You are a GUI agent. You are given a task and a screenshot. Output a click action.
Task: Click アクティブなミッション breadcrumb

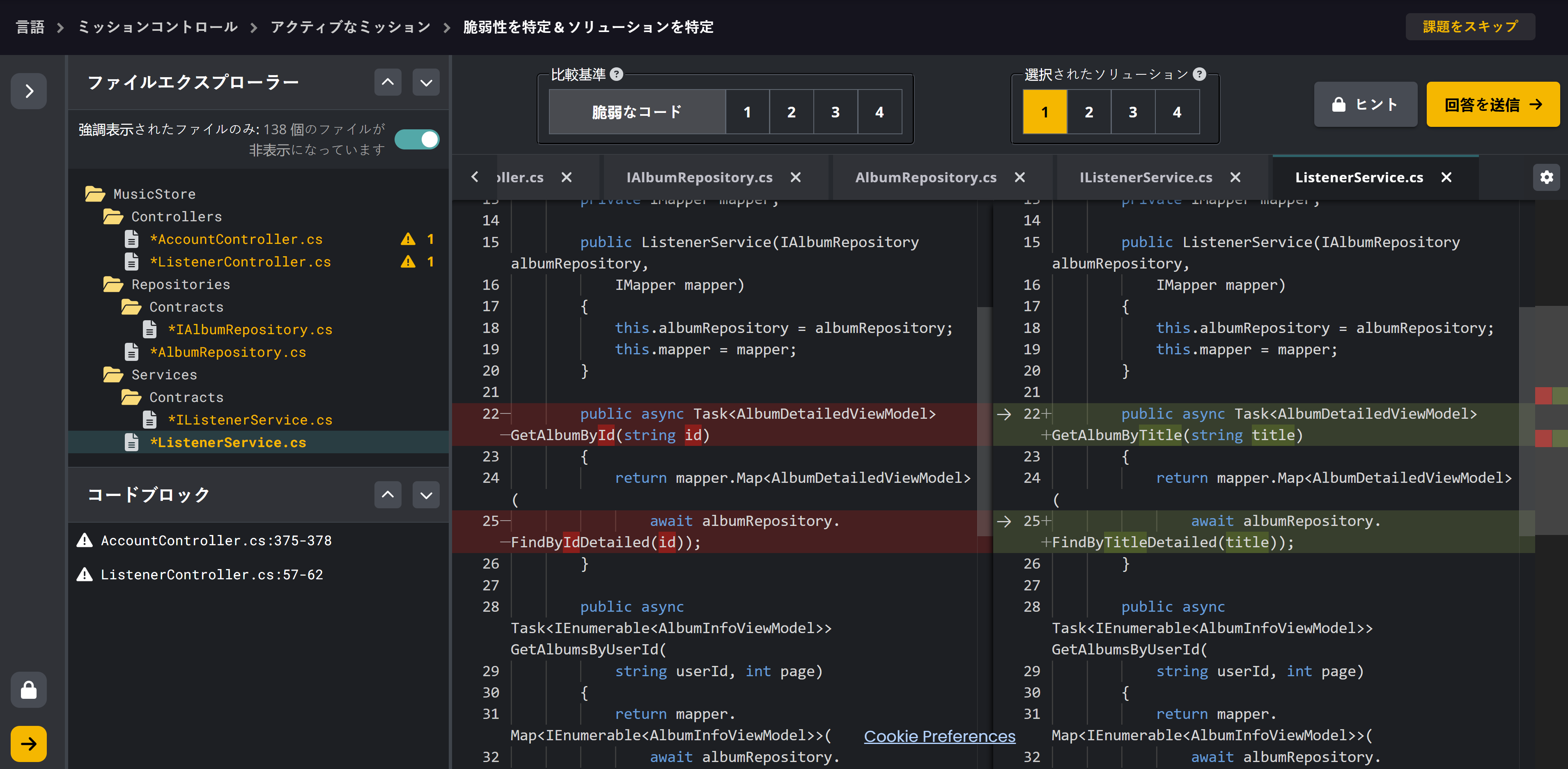point(351,27)
